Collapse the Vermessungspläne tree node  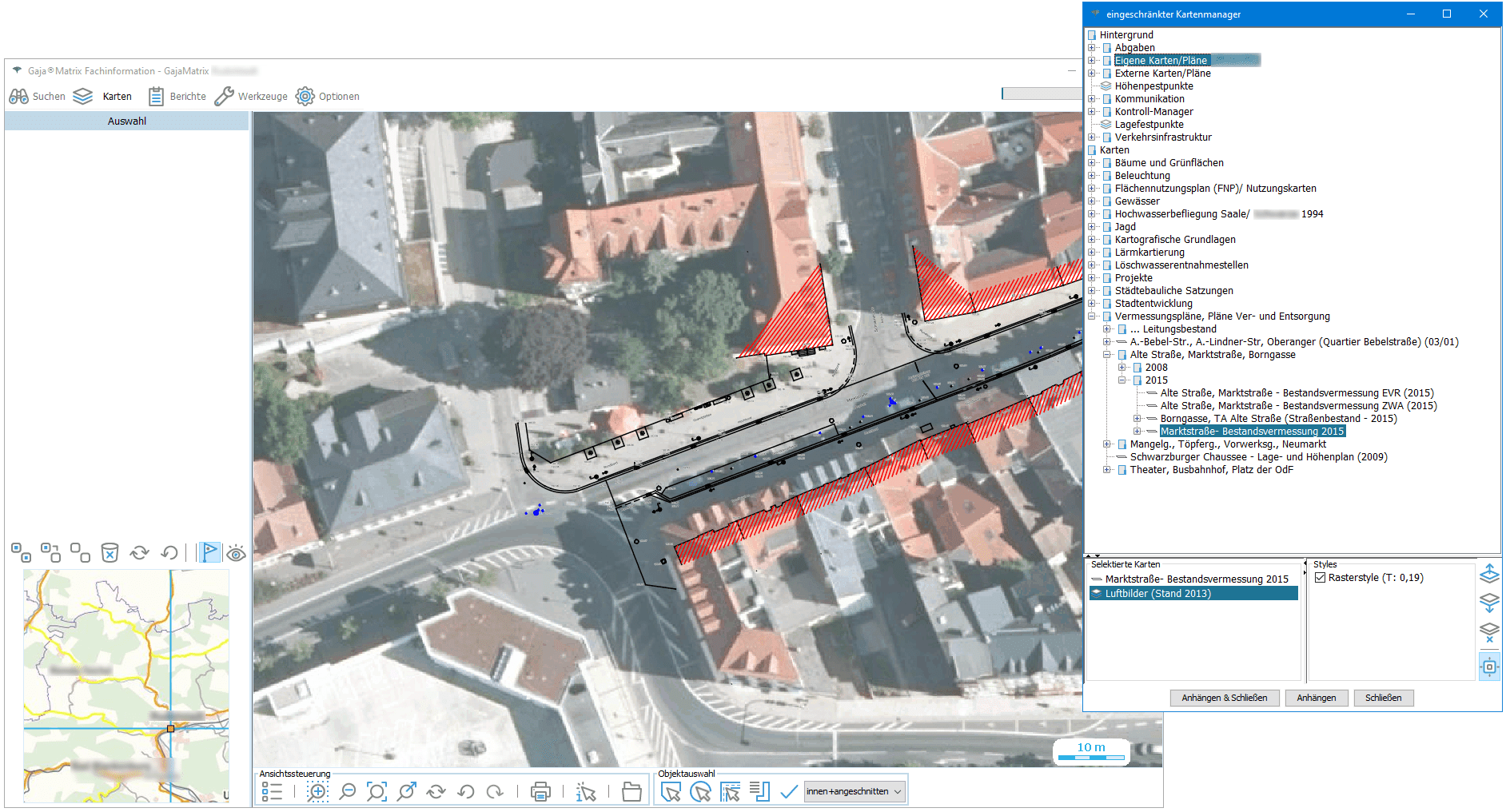tap(1092, 316)
